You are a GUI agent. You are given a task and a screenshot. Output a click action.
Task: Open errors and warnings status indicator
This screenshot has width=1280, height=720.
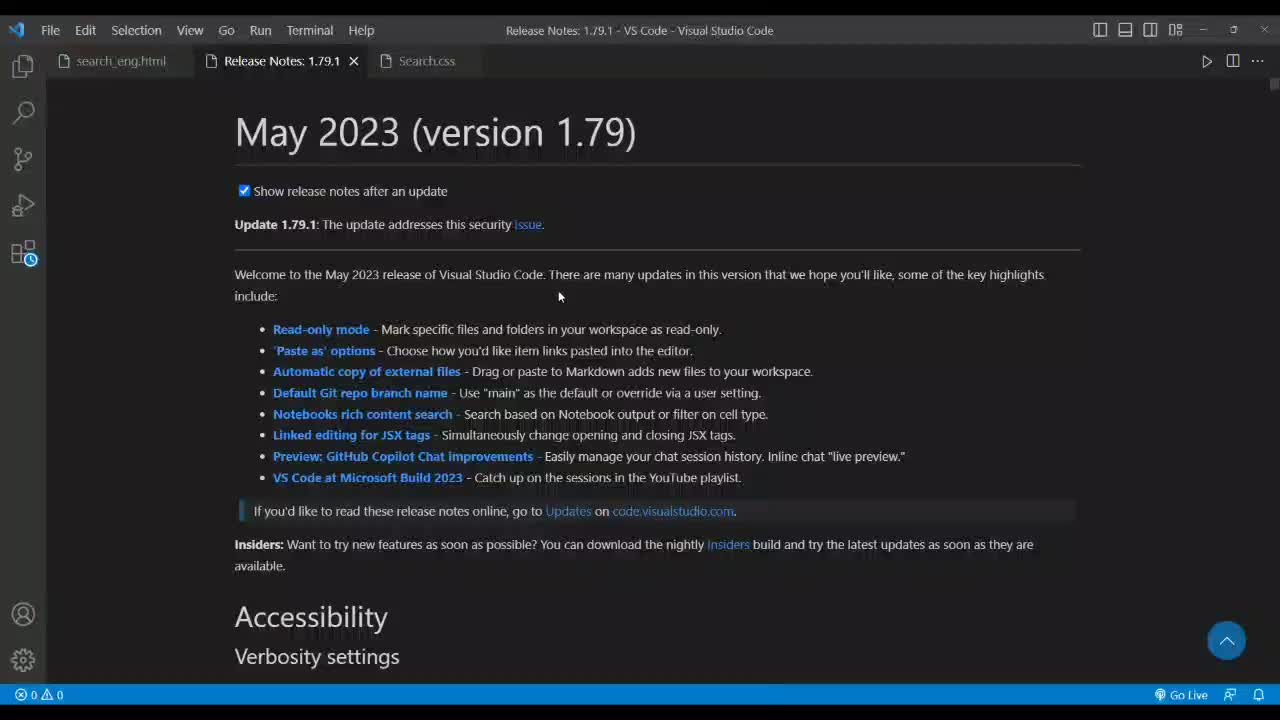tap(39, 695)
